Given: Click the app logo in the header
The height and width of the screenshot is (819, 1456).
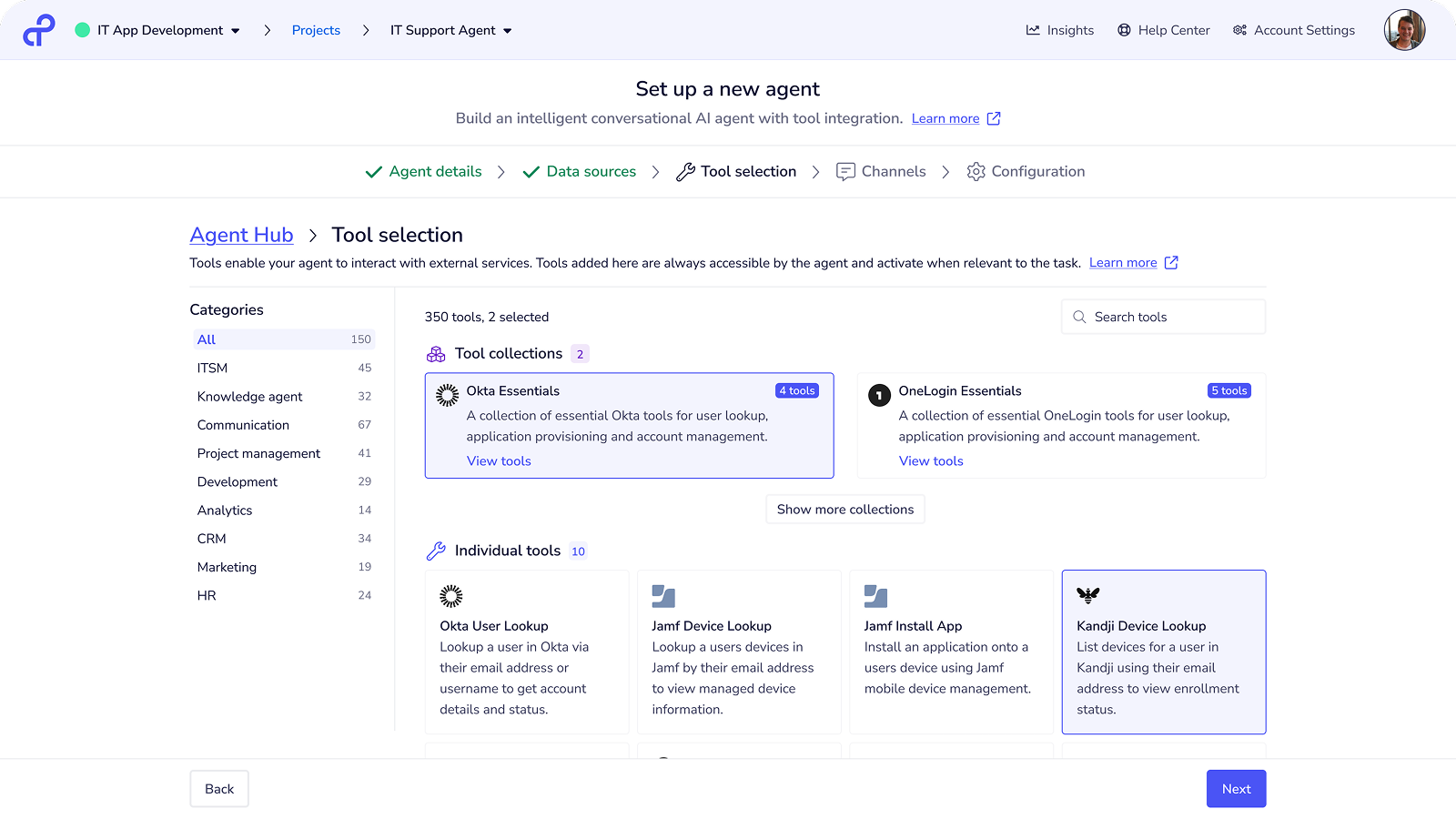Looking at the screenshot, I should pyautogui.click(x=39, y=30).
